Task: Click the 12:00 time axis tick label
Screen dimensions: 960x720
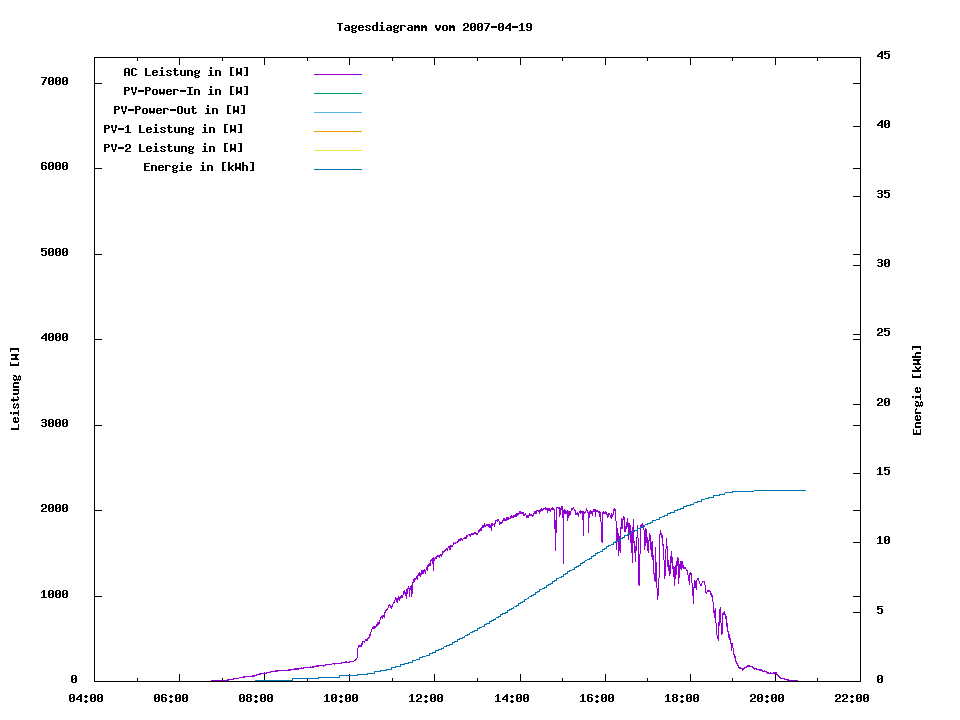Action: coord(426,698)
